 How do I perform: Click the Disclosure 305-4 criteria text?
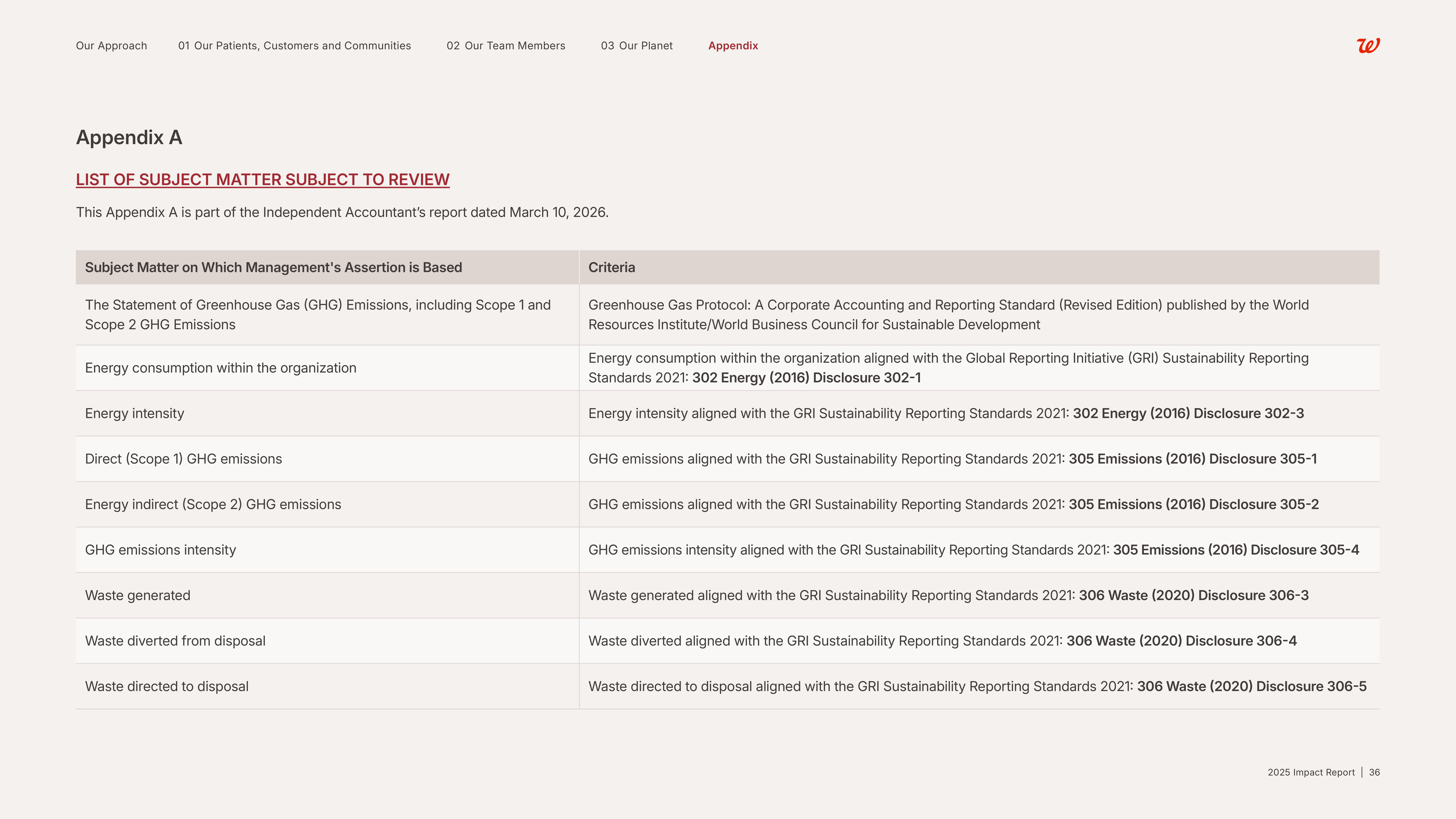click(x=974, y=550)
